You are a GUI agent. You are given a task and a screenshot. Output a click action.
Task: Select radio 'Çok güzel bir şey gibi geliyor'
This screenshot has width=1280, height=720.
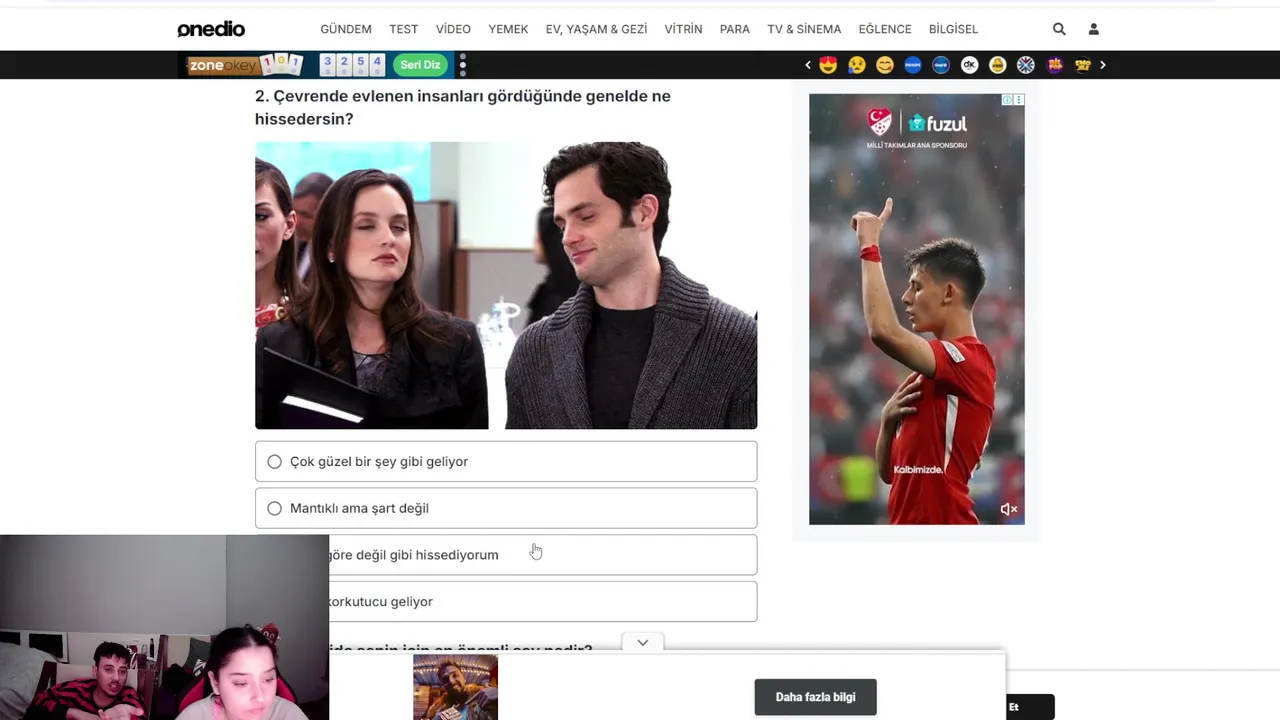(x=274, y=461)
